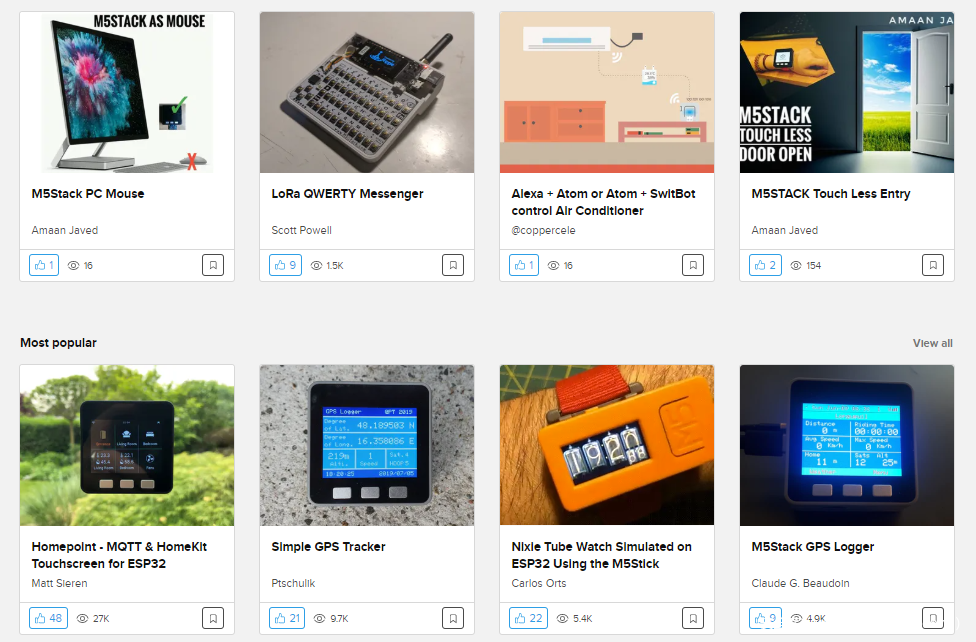Bookmark the Homepoint MQTT & HomeKit project
The image size is (976, 642).
(x=213, y=618)
